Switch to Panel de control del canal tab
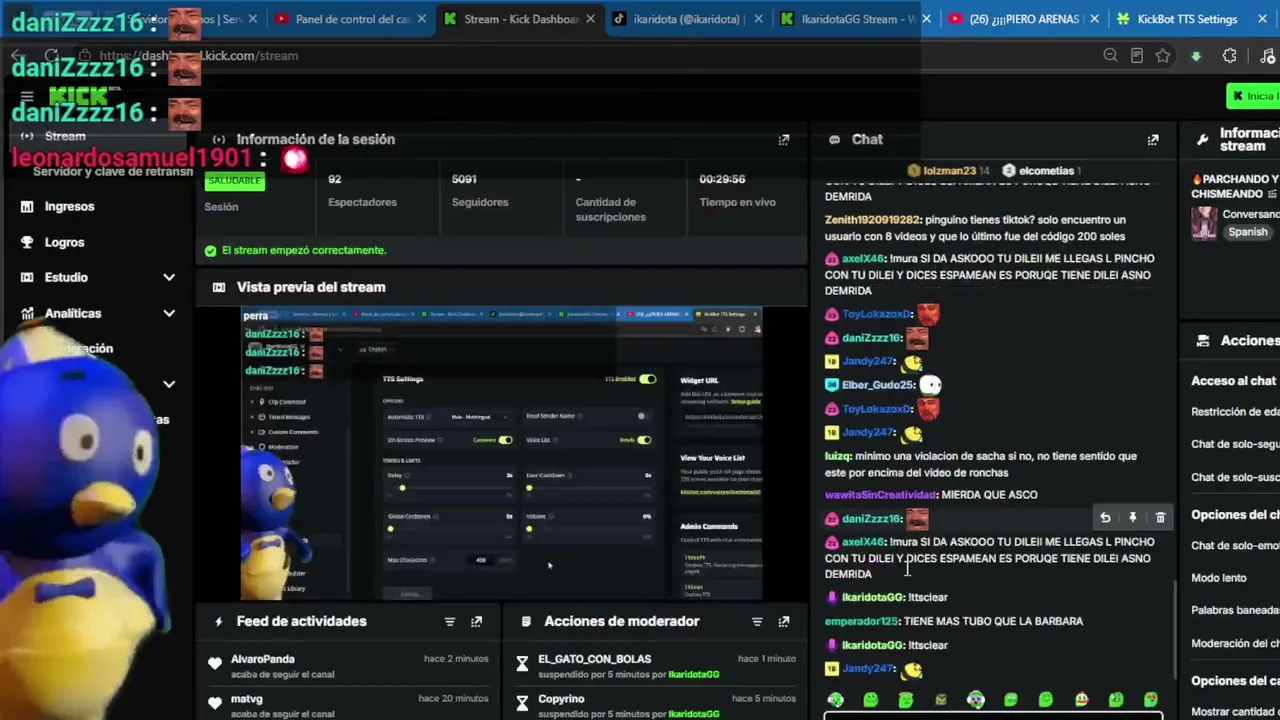This screenshot has width=1280, height=720. [351, 19]
